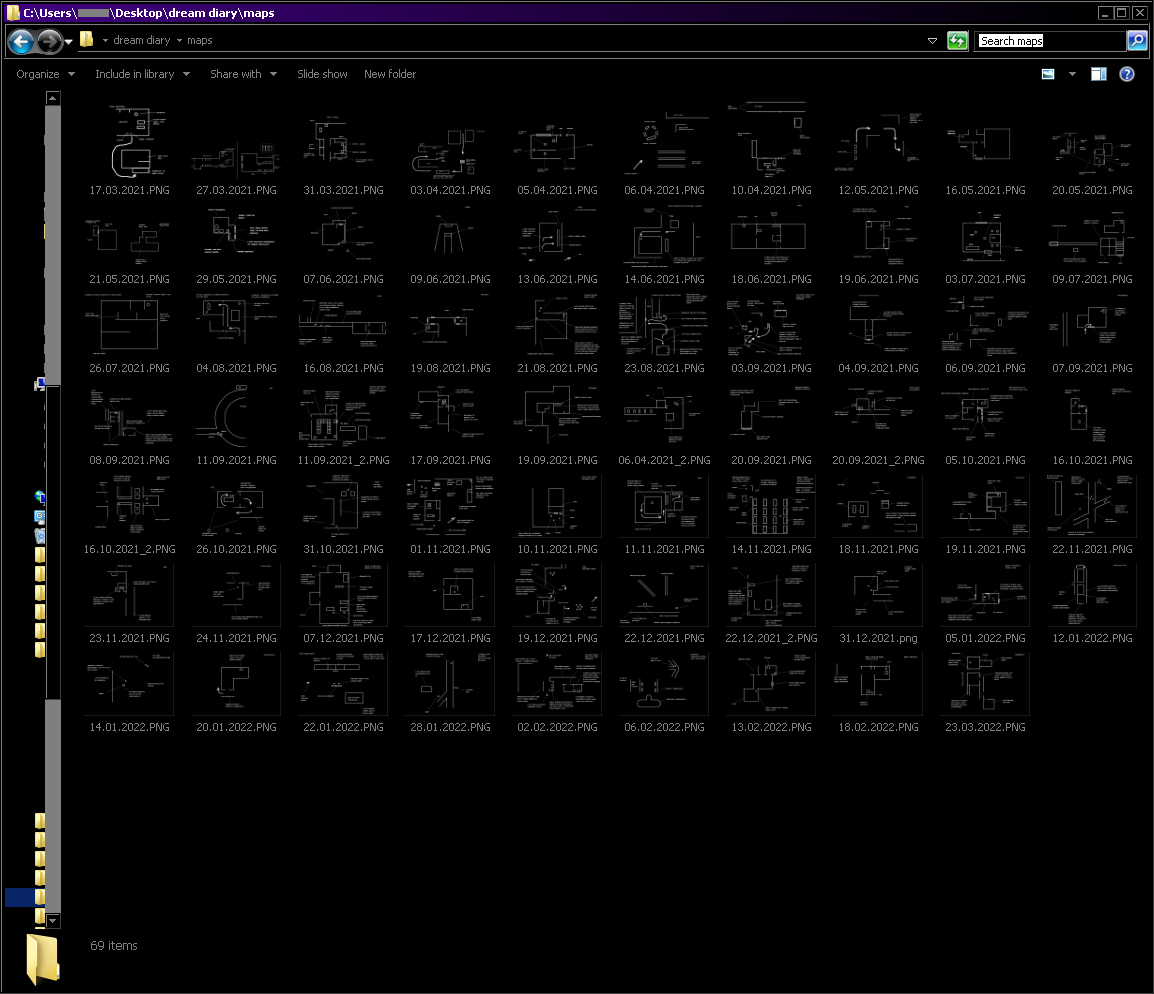The height and width of the screenshot is (994, 1154).
Task: Click the globe network icon in navigation pane
Action: [40, 497]
